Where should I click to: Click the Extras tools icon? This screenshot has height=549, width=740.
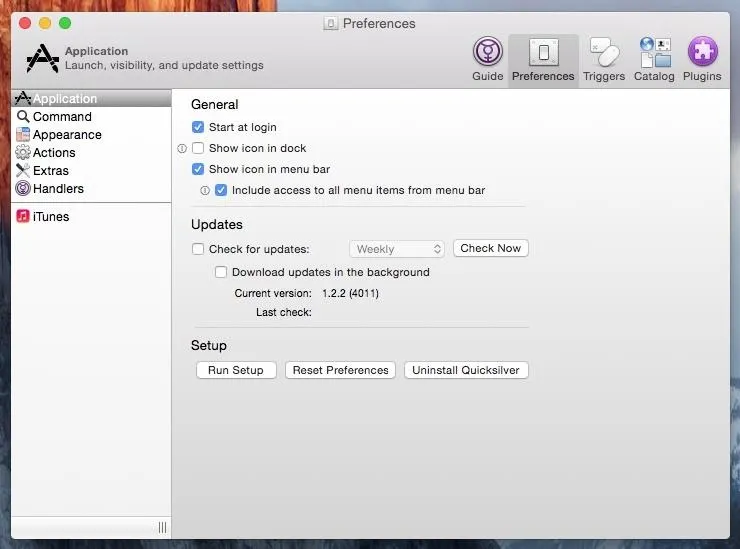click(23, 170)
